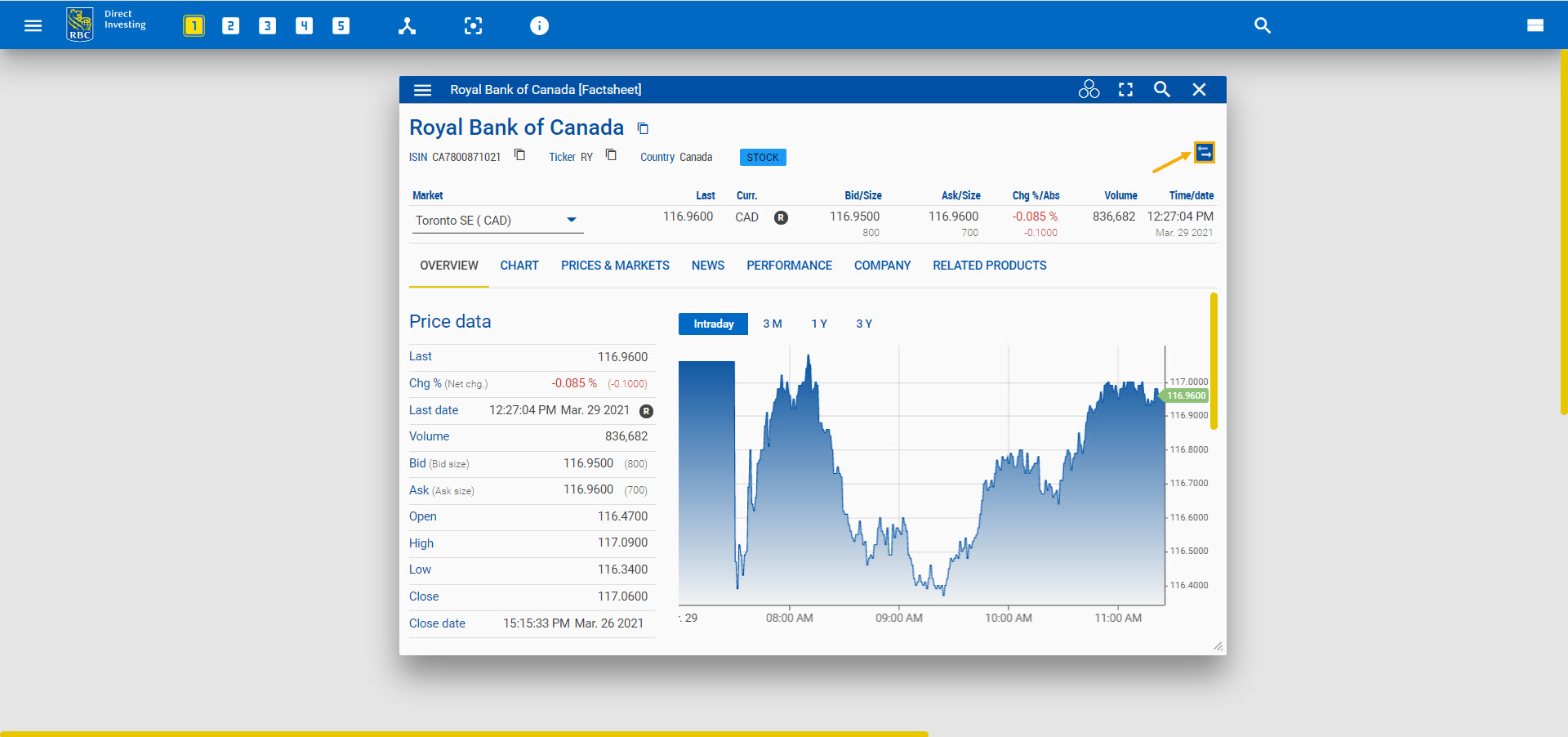Viewport: 1568px width, 737px height.
Task: Open the COMPANY tab
Action: (882, 265)
